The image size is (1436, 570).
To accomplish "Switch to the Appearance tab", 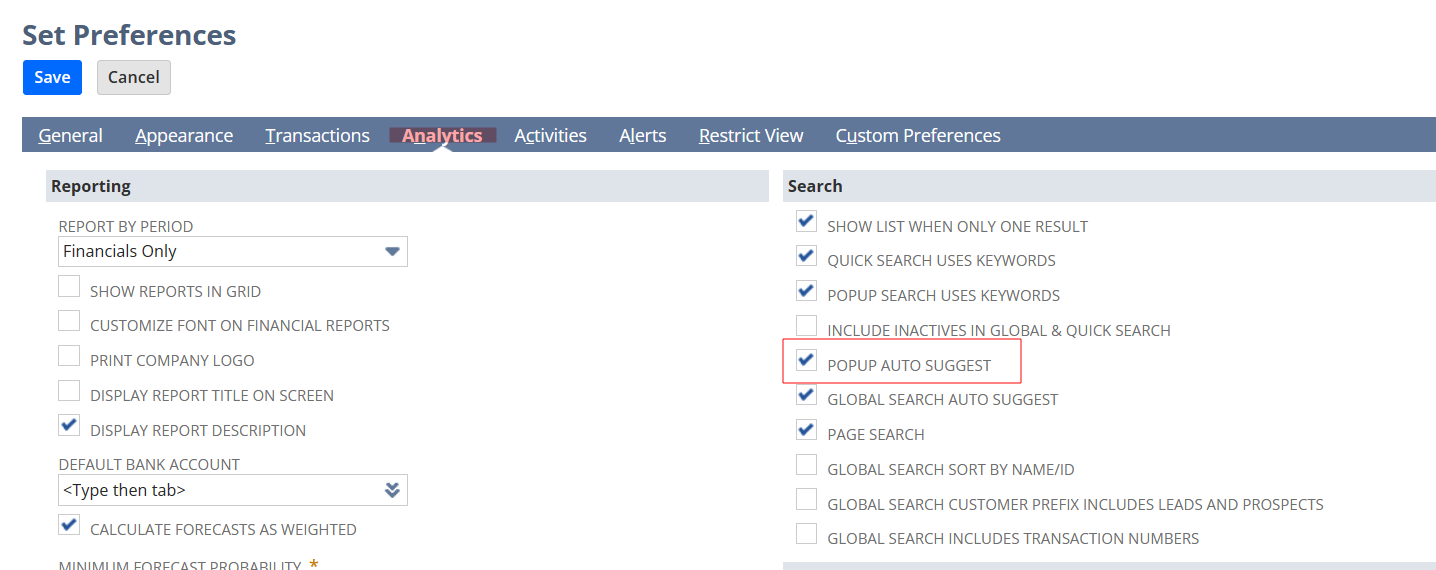I will [x=184, y=135].
